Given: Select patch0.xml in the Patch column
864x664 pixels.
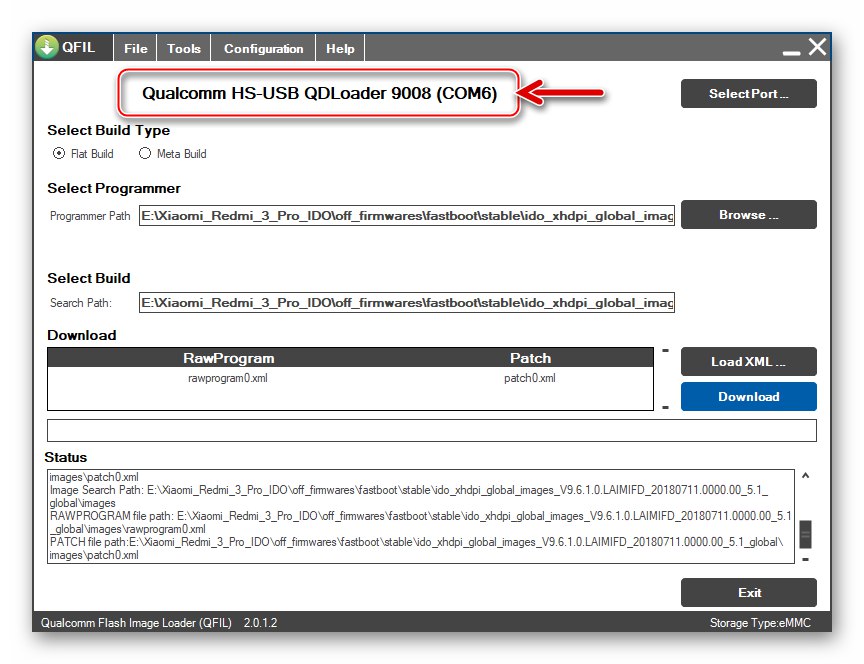Looking at the screenshot, I should [x=530, y=378].
